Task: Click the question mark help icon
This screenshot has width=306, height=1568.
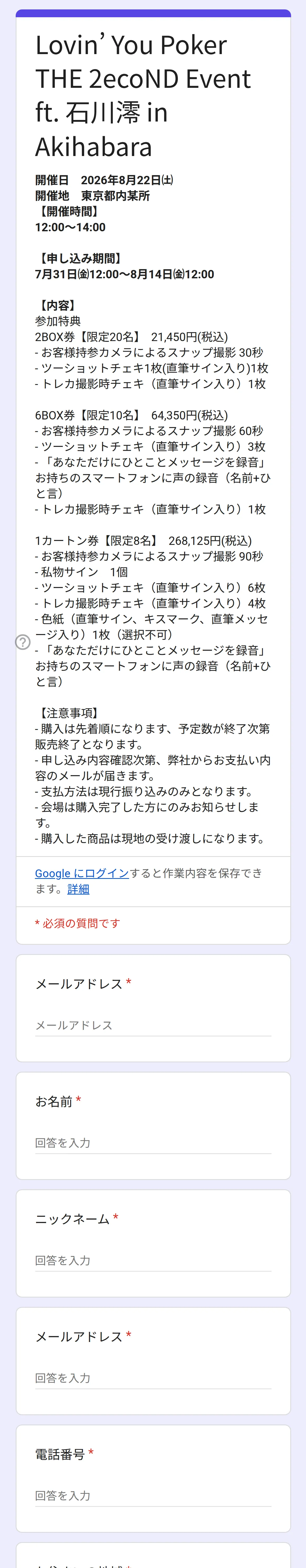Action: (x=22, y=642)
